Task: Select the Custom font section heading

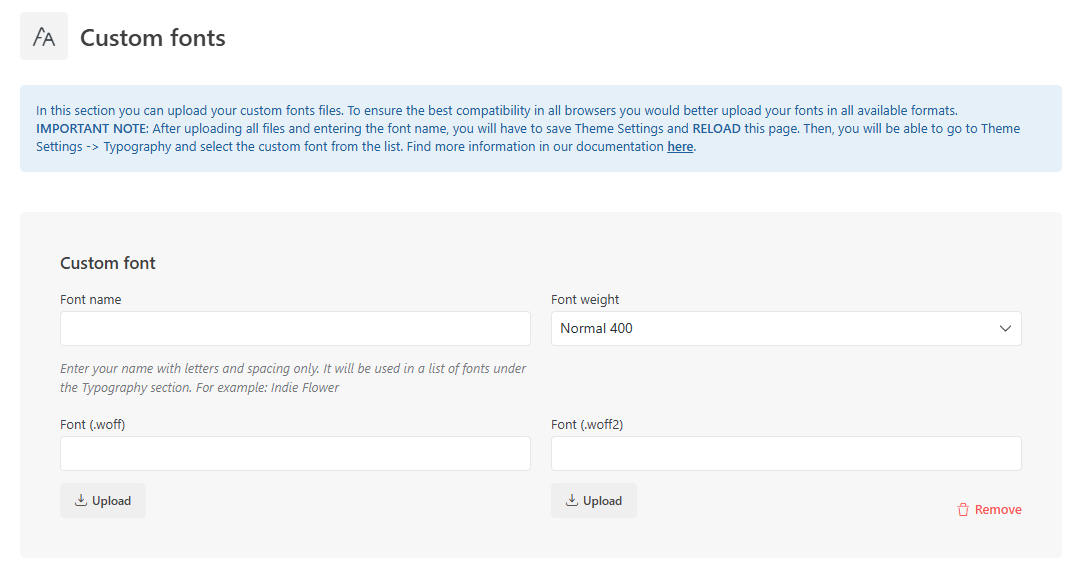Action: [x=108, y=263]
